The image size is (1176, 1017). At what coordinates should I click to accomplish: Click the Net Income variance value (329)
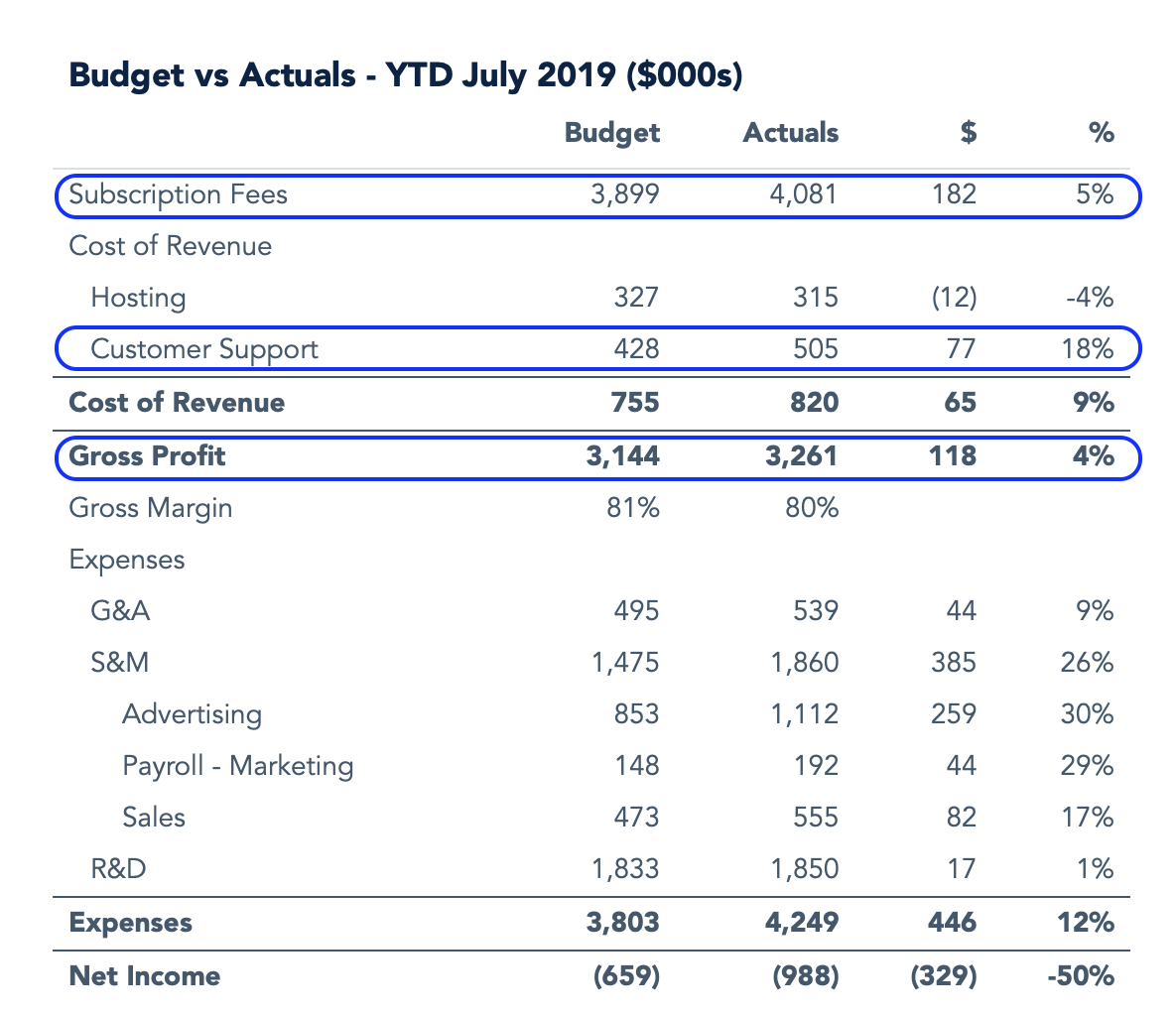point(943,976)
